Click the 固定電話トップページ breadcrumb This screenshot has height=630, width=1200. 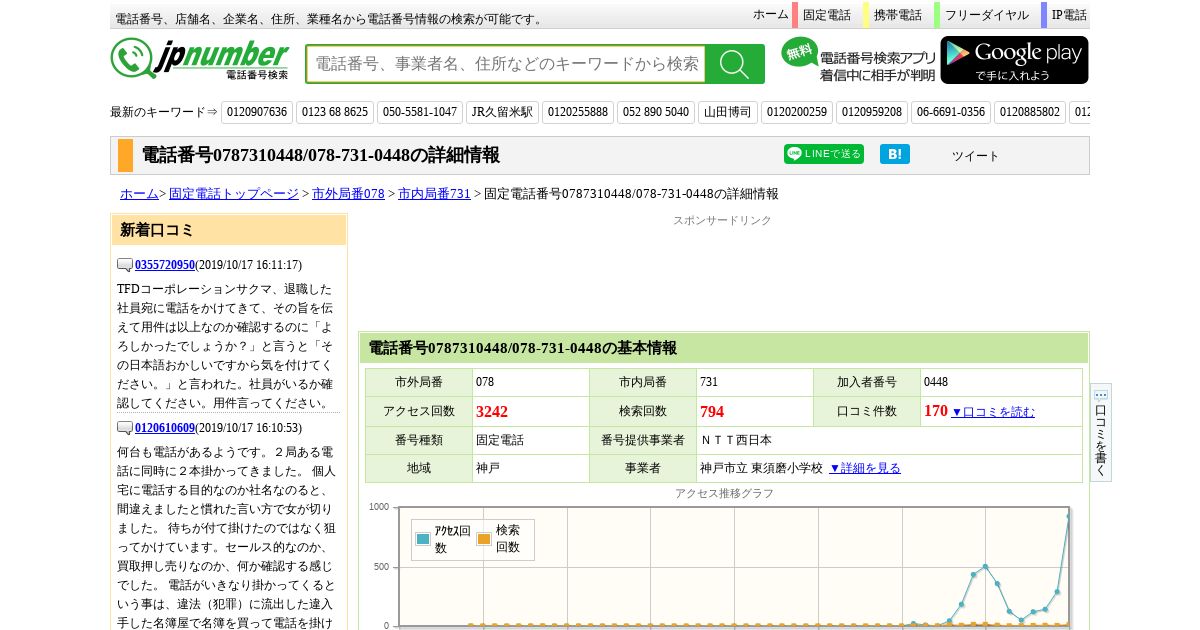[233, 194]
